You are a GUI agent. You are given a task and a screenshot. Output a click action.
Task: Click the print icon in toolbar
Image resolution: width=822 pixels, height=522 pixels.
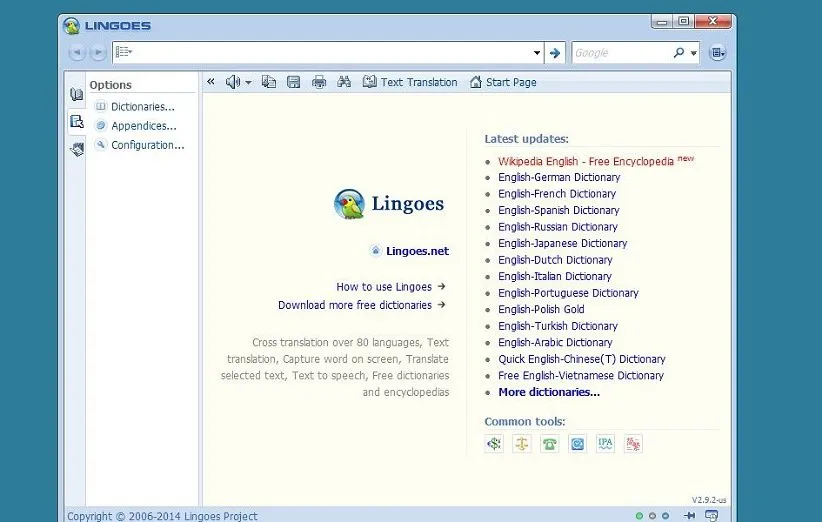(319, 82)
